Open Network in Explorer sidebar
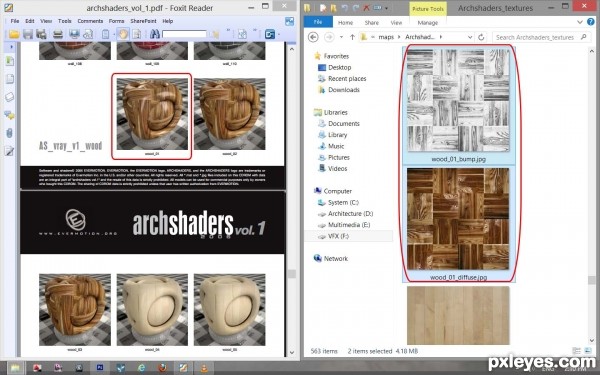The width and height of the screenshot is (600, 375). point(336,259)
